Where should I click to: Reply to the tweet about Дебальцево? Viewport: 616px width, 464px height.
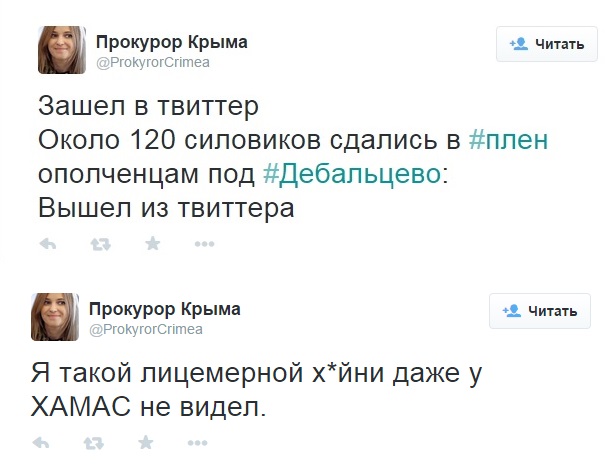(45, 243)
